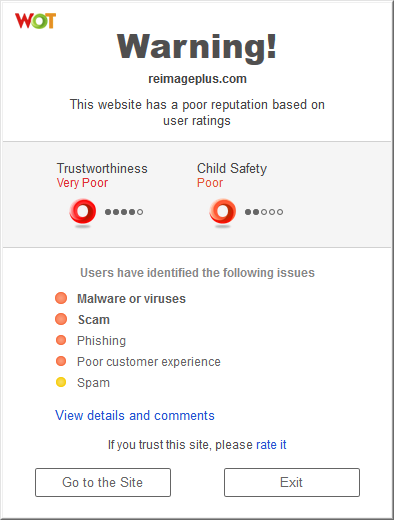Click the yellow bullet beside Spam
394x520 pixels.
click(61, 382)
